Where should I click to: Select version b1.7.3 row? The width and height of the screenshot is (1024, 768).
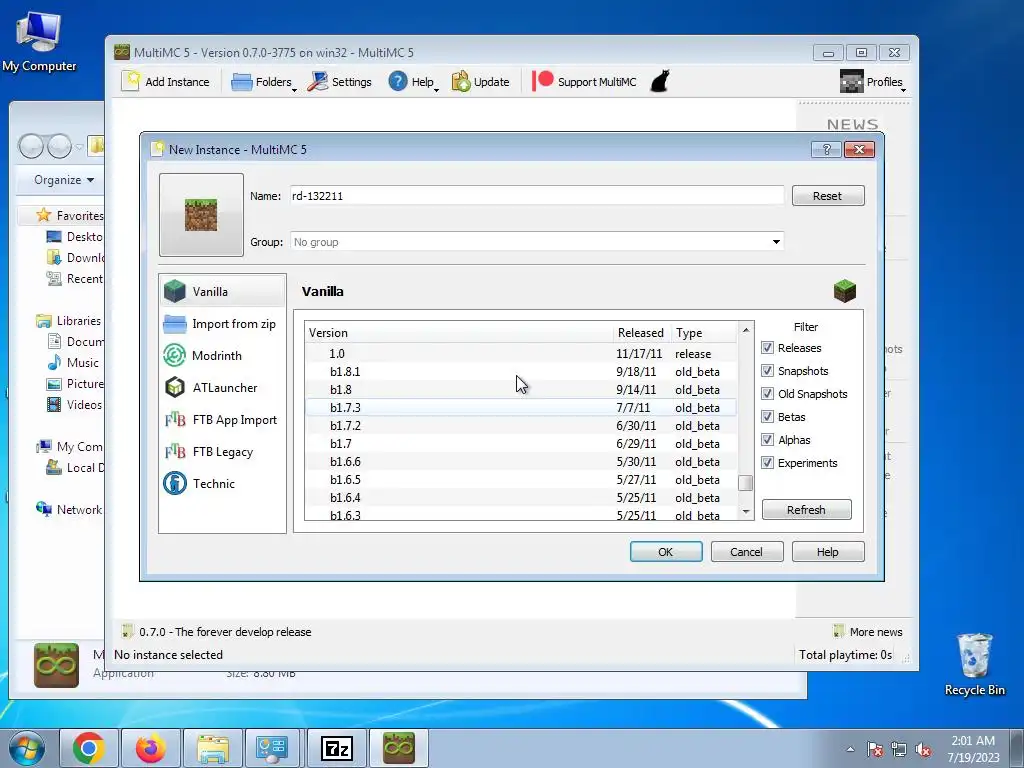click(x=521, y=408)
